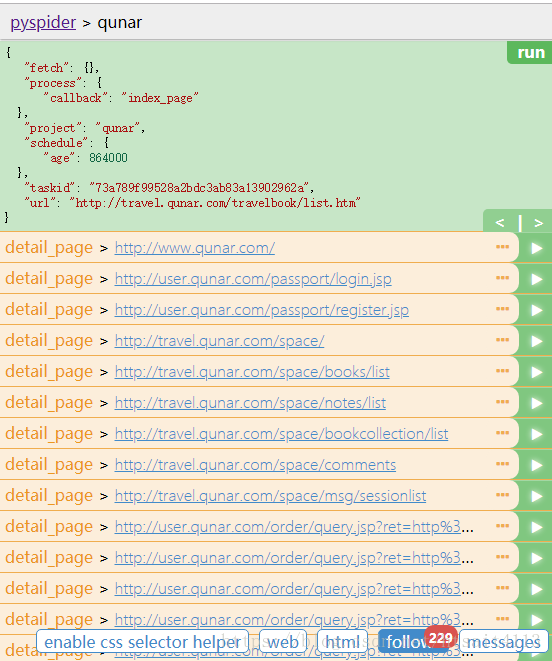Run the space/books/list task play icon
The image size is (552, 661).
pyautogui.click(x=536, y=372)
